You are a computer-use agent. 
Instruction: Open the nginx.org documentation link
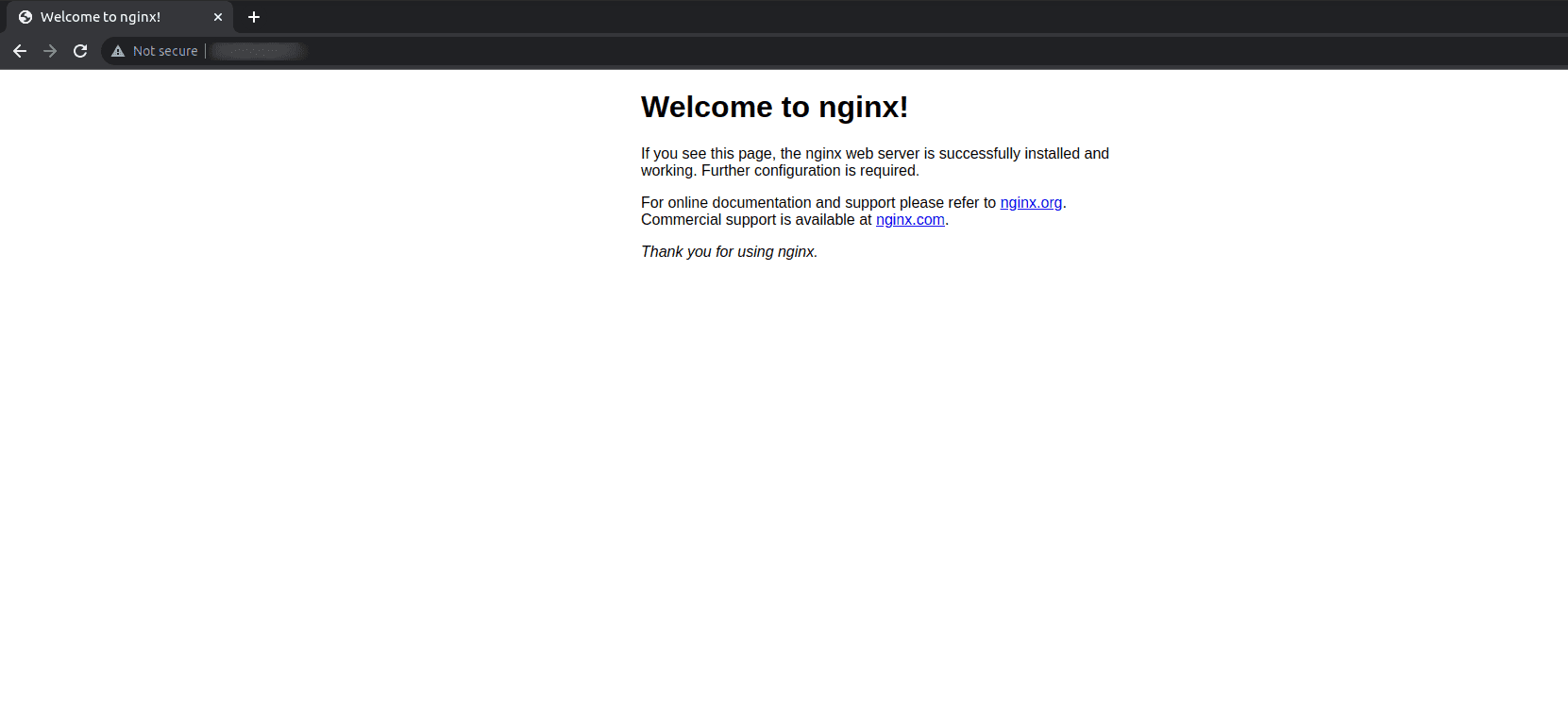pyautogui.click(x=1031, y=202)
